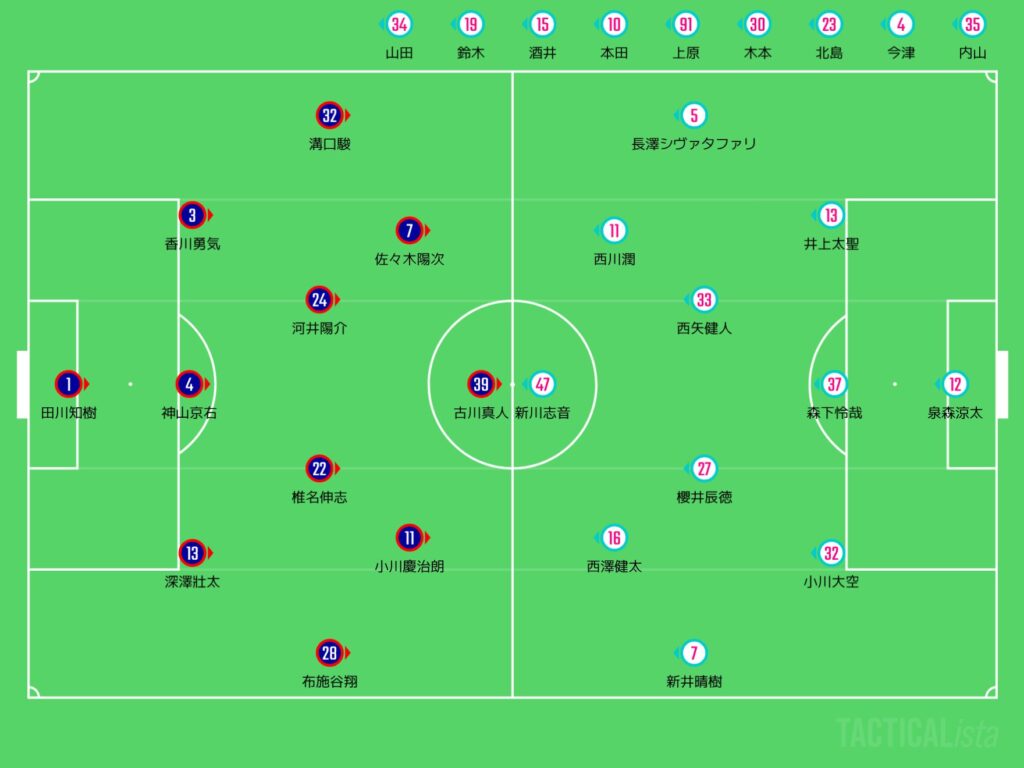Click white marker 5 長澤シヴァタファリ

(x=694, y=115)
